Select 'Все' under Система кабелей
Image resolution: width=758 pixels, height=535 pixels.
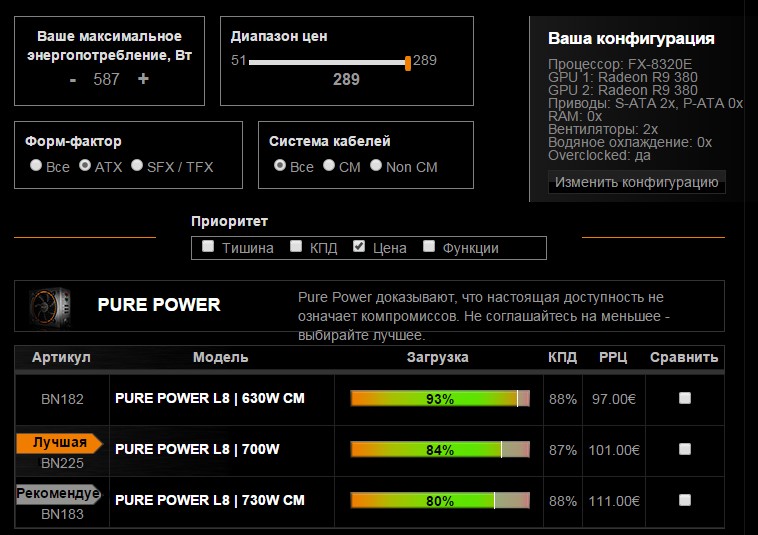click(x=280, y=165)
